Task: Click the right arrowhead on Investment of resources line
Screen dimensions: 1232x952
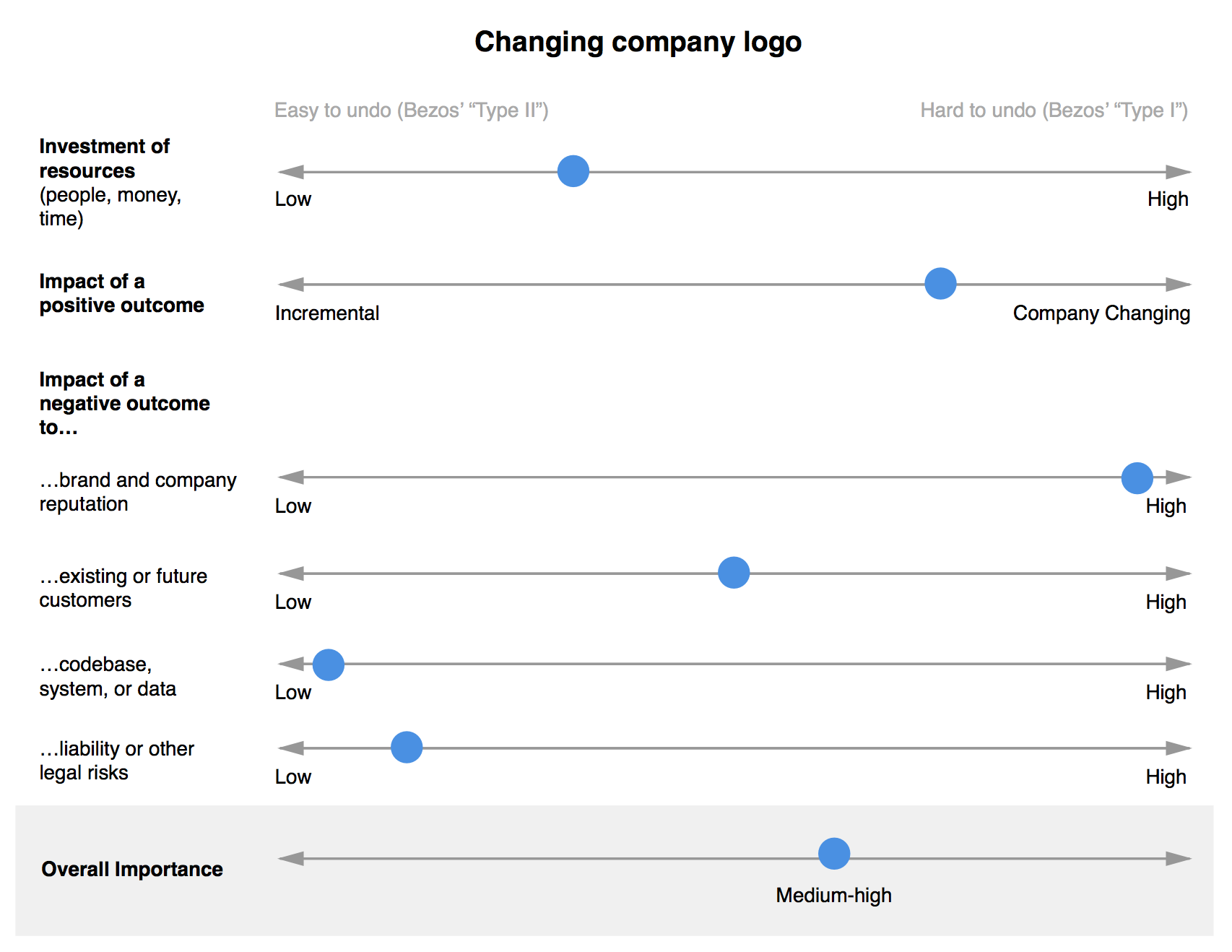Action: click(1179, 172)
